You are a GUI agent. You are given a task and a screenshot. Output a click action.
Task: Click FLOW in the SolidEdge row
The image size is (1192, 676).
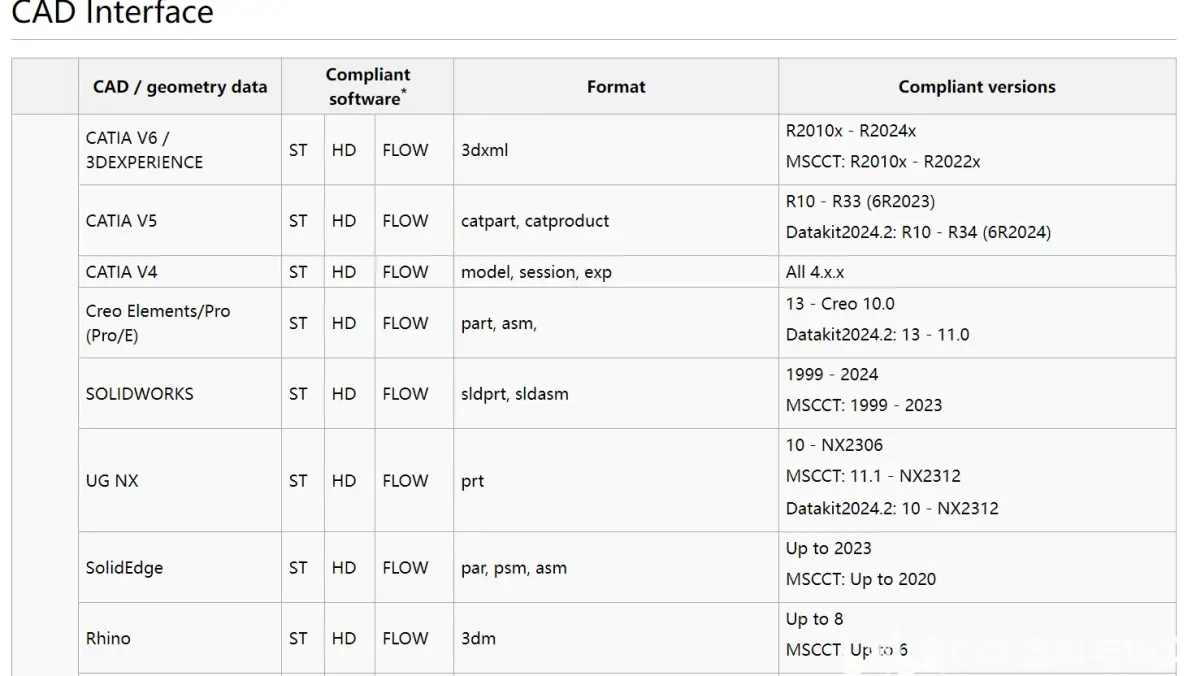[405, 568]
